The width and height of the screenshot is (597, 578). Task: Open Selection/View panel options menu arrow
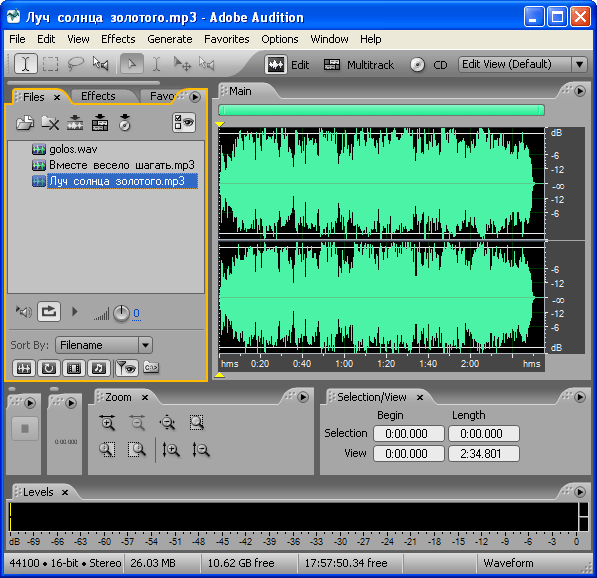[579, 397]
